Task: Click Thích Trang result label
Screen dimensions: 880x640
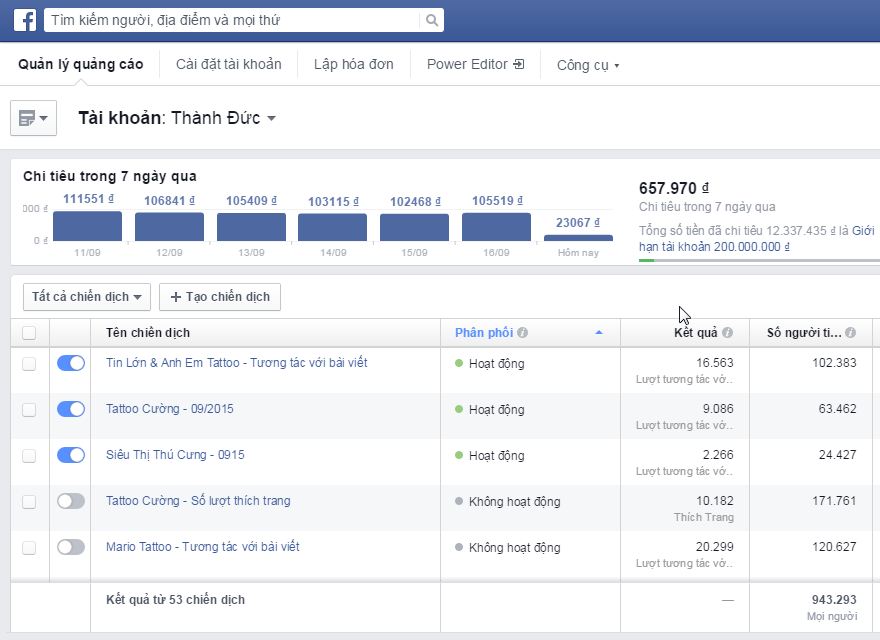Action: [704, 517]
